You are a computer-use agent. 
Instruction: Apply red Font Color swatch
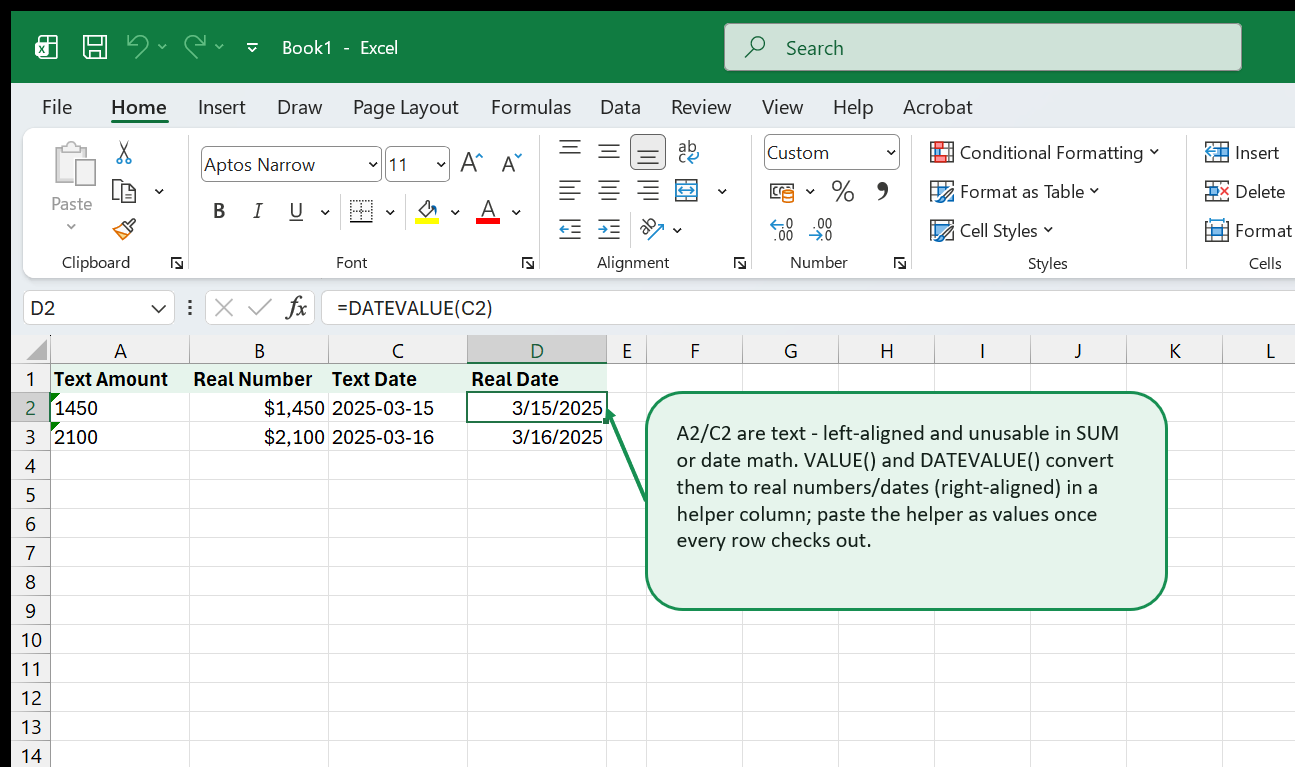coord(488,212)
